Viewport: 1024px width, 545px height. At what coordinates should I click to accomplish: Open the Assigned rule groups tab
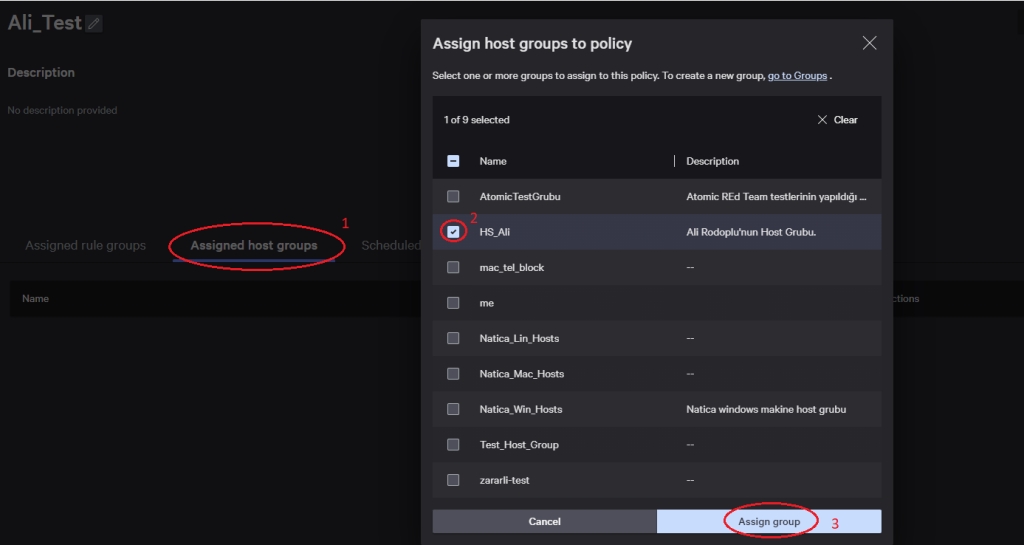coord(85,246)
